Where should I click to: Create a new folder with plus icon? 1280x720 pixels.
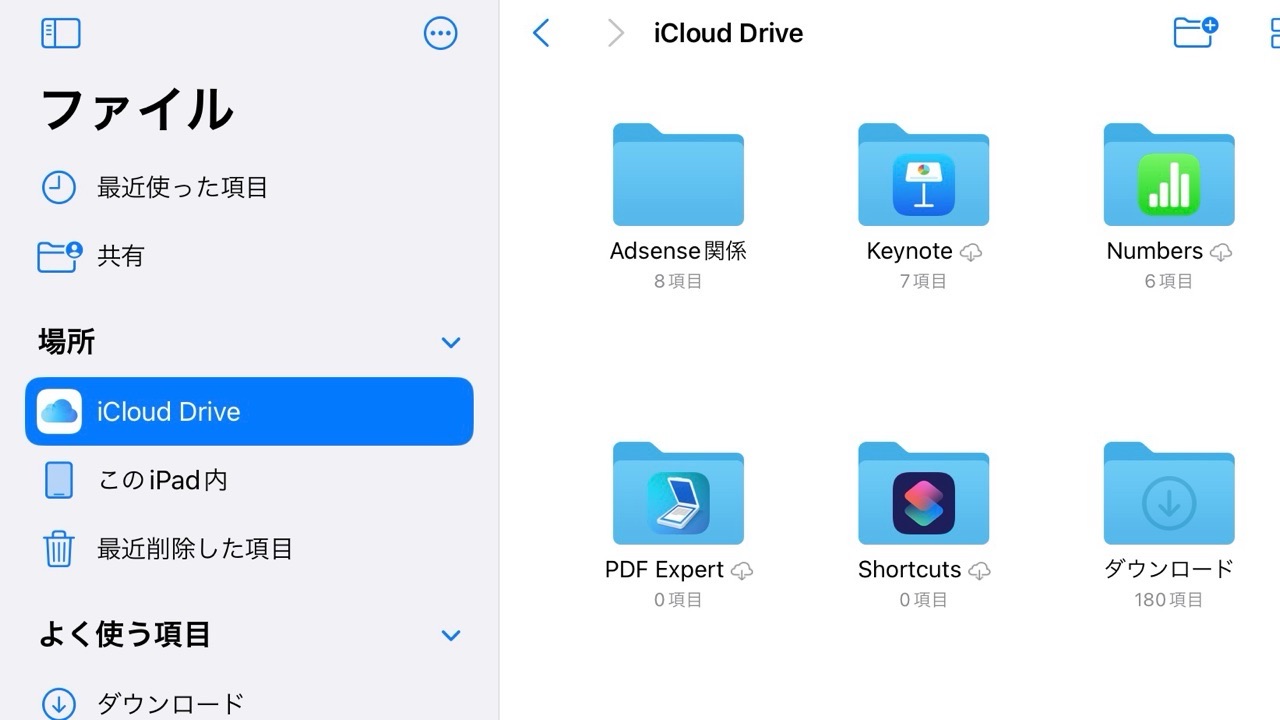tap(1195, 32)
